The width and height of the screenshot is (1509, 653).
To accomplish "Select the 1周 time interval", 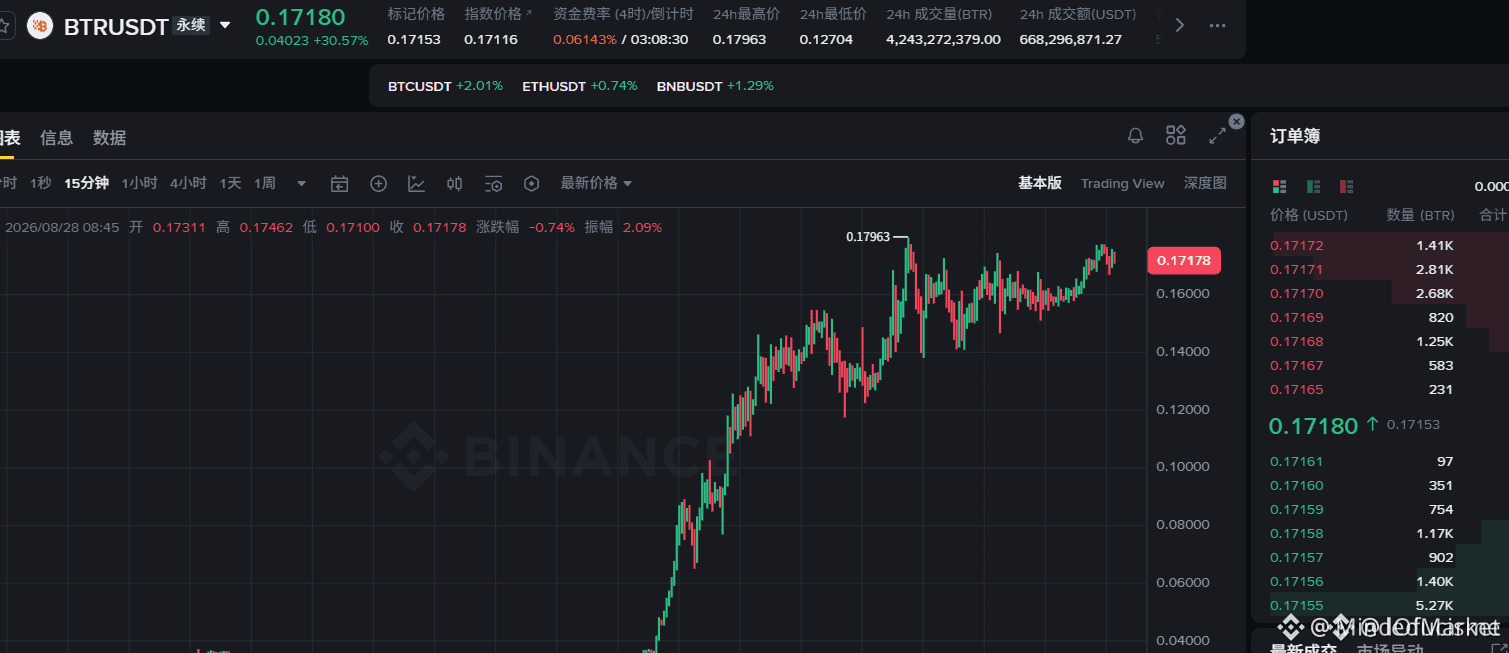I will 265,183.
